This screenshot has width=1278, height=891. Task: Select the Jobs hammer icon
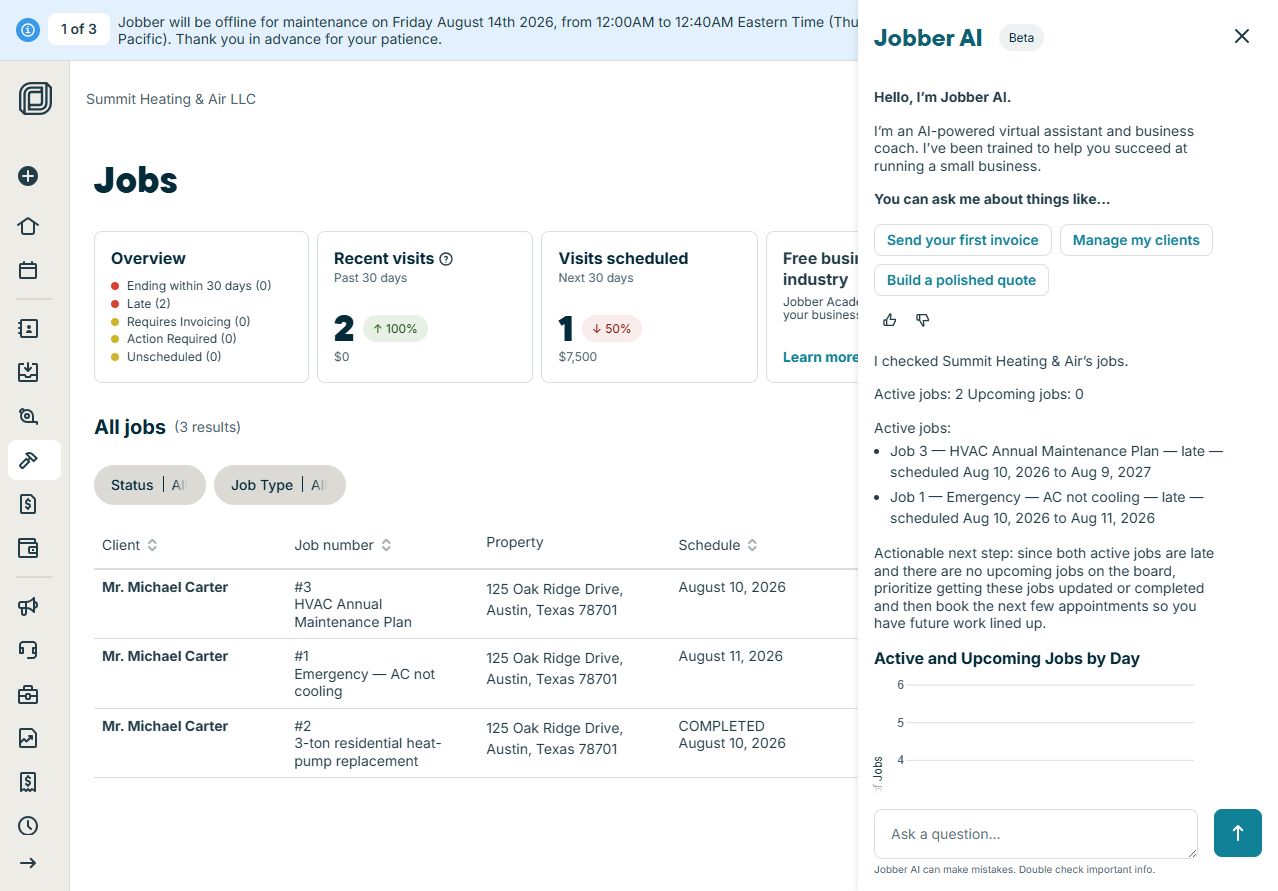pos(28,460)
